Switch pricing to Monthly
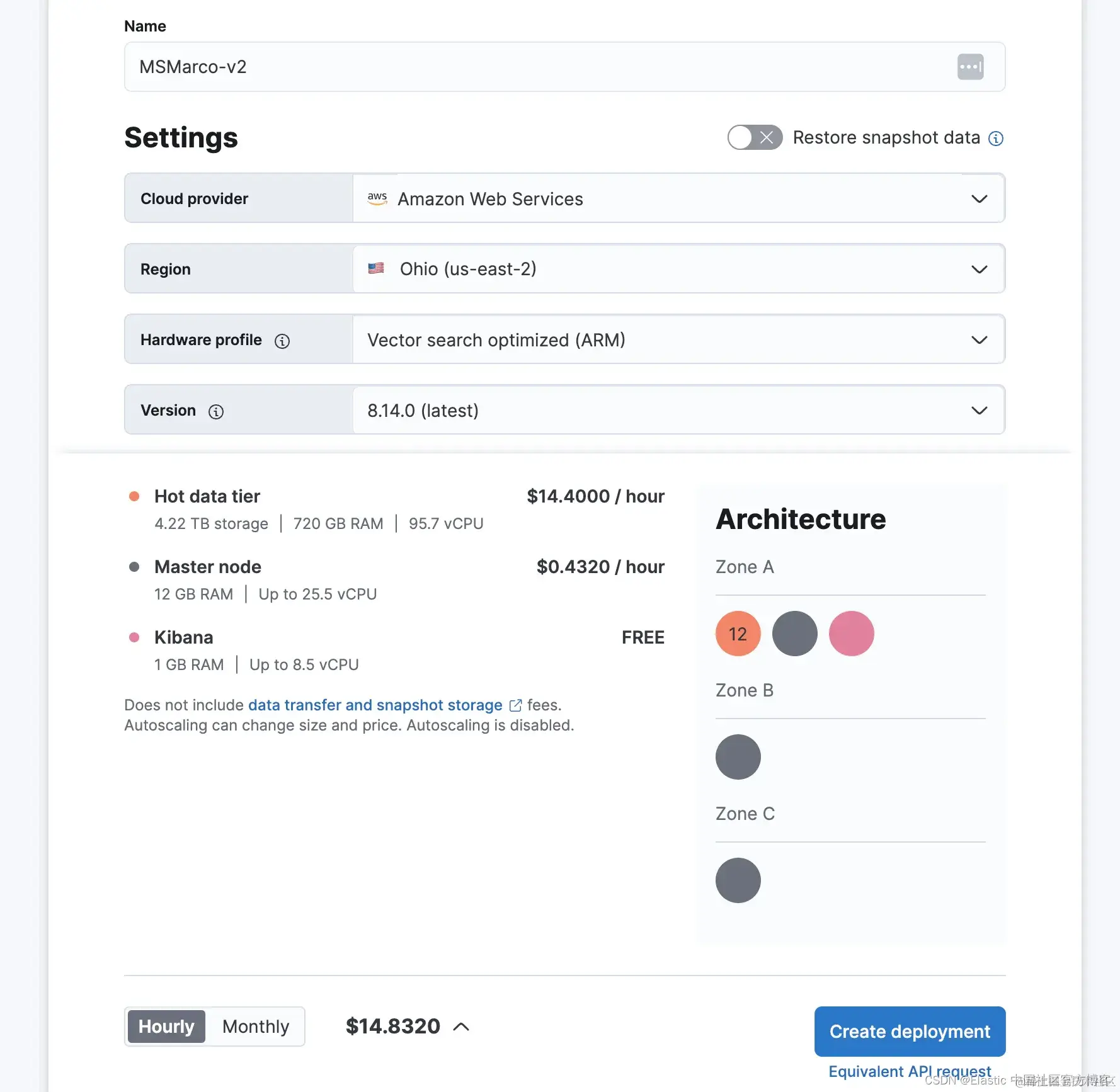1120x1092 pixels. tap(255, 1027)
